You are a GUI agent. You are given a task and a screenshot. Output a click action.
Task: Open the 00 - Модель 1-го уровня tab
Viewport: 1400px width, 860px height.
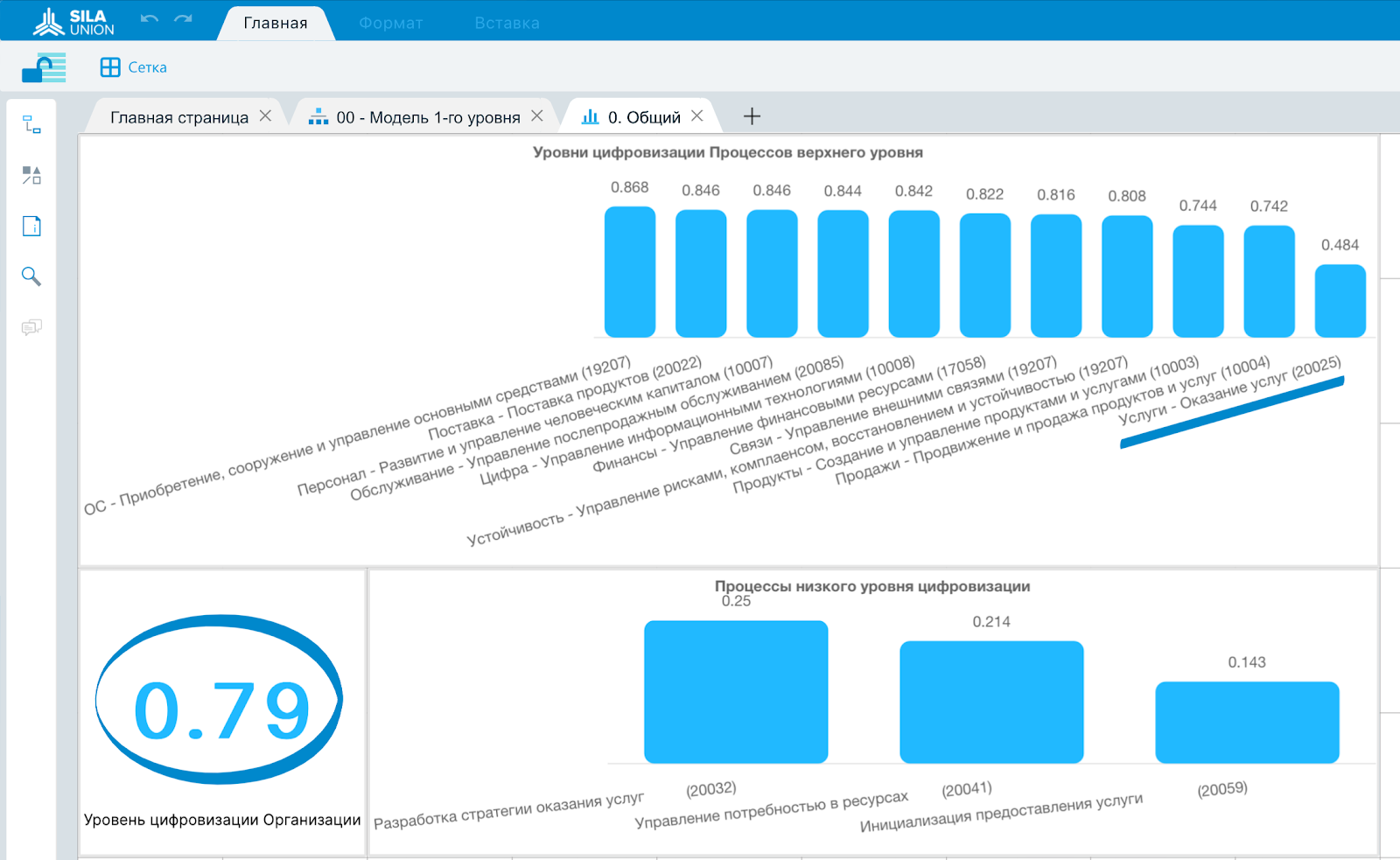[x=428, y=117]
